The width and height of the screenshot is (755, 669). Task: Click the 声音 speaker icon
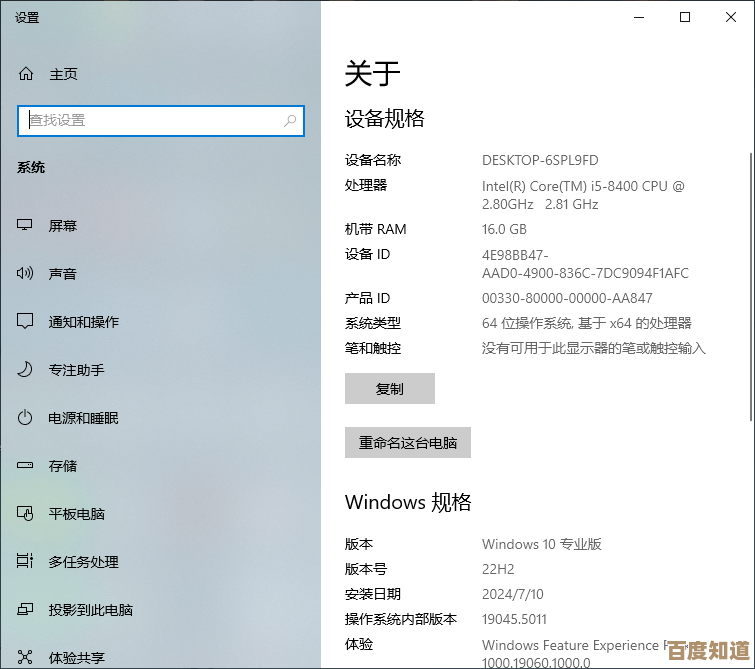25,274
